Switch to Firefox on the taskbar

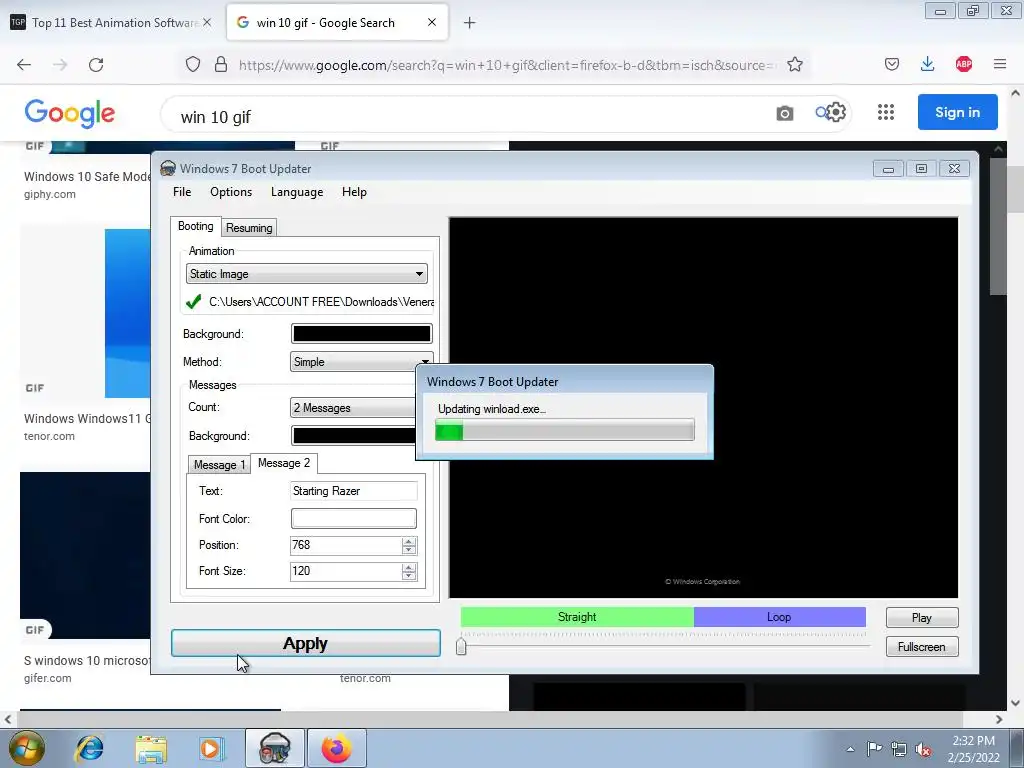(336, 748)
